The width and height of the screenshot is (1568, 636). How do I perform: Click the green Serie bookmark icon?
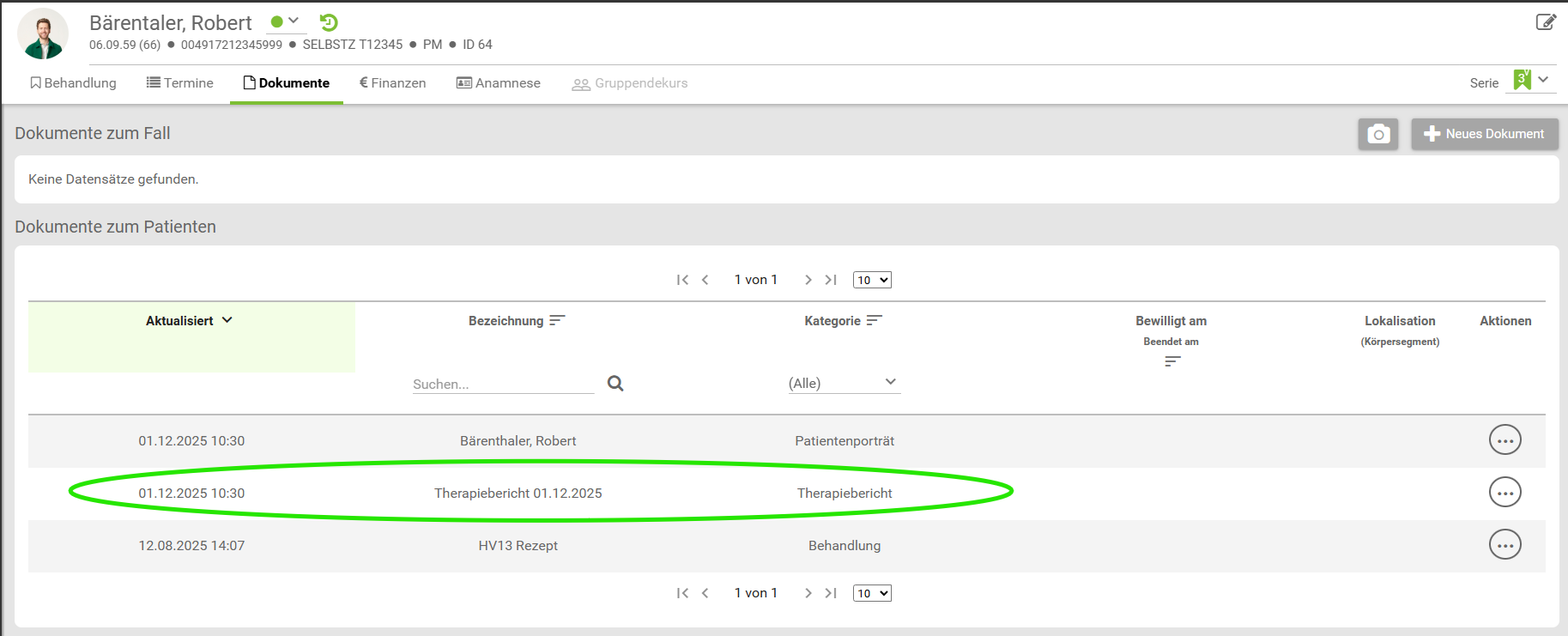tap(1522, 81)
